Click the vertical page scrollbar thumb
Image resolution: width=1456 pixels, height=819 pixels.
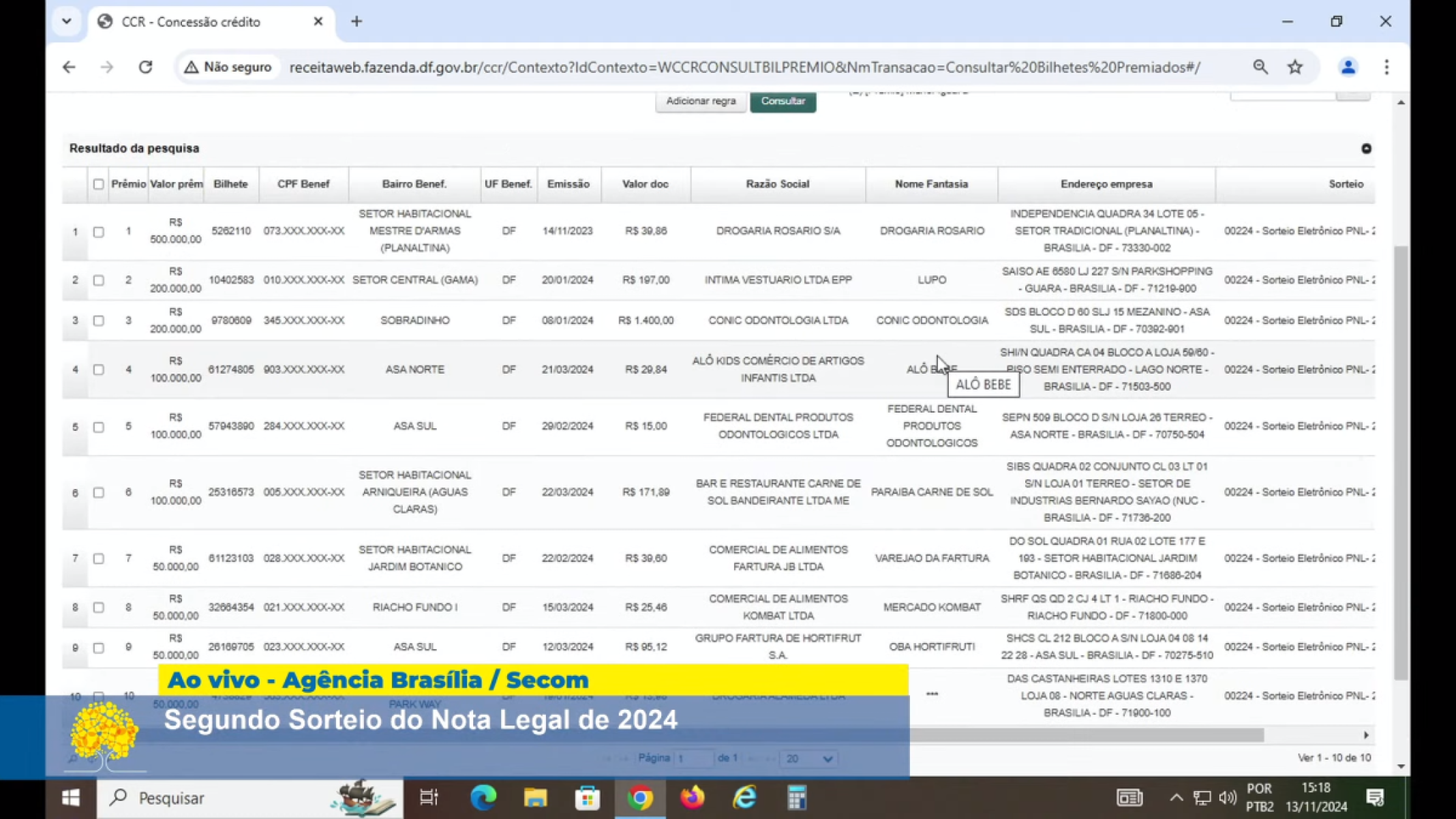tap(1401, 462)
